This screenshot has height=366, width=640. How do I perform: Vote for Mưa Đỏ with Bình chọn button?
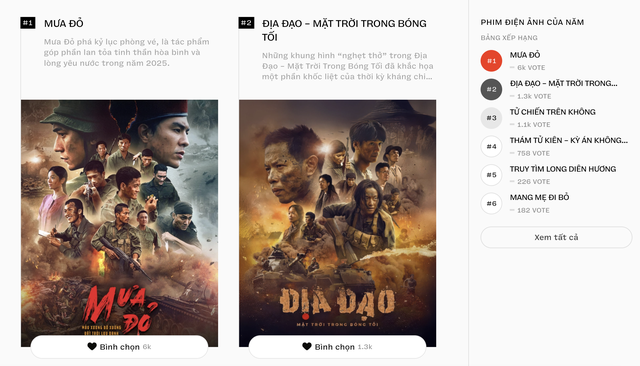coord(119,347)
